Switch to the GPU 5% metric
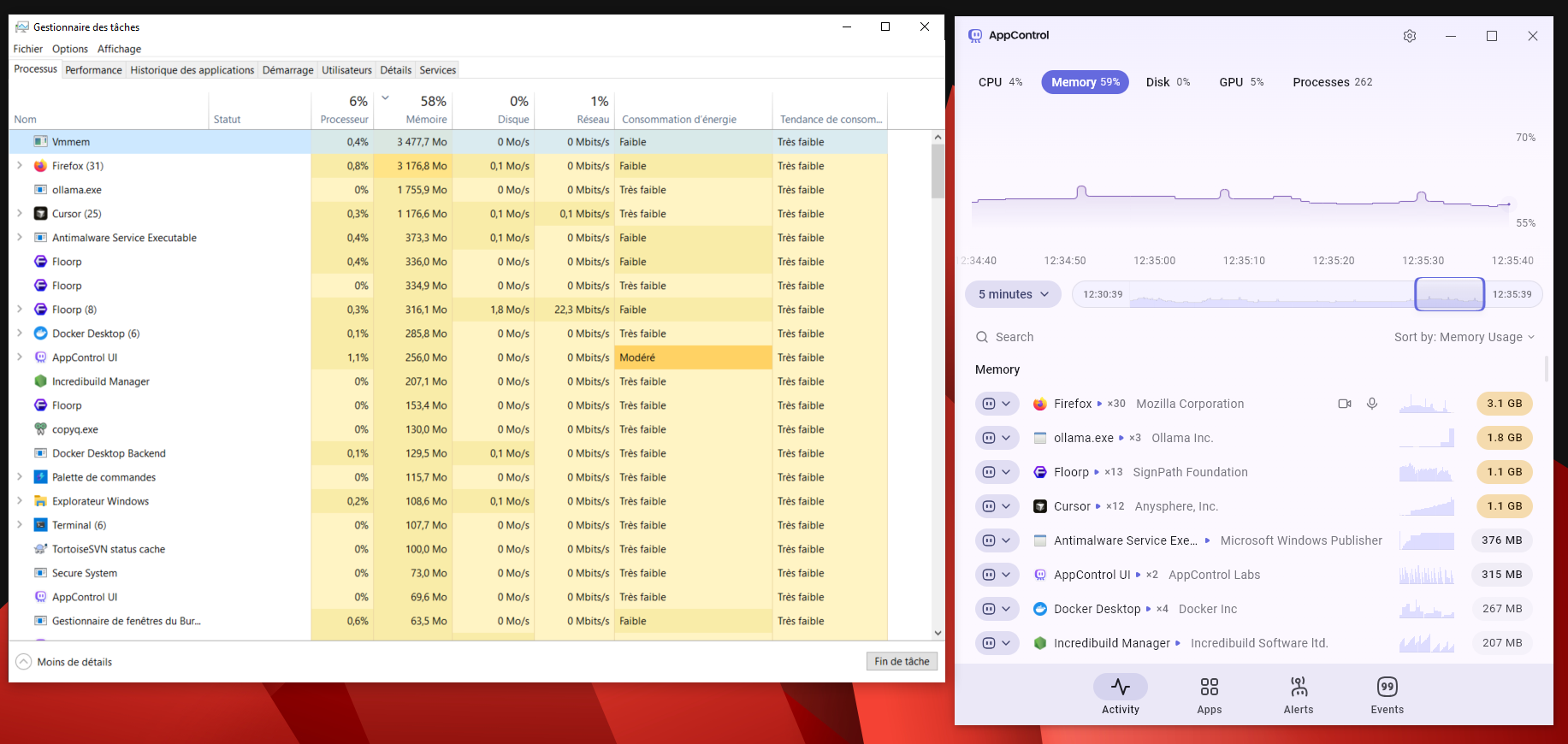1568x744 pixels. coord(1240,82)
